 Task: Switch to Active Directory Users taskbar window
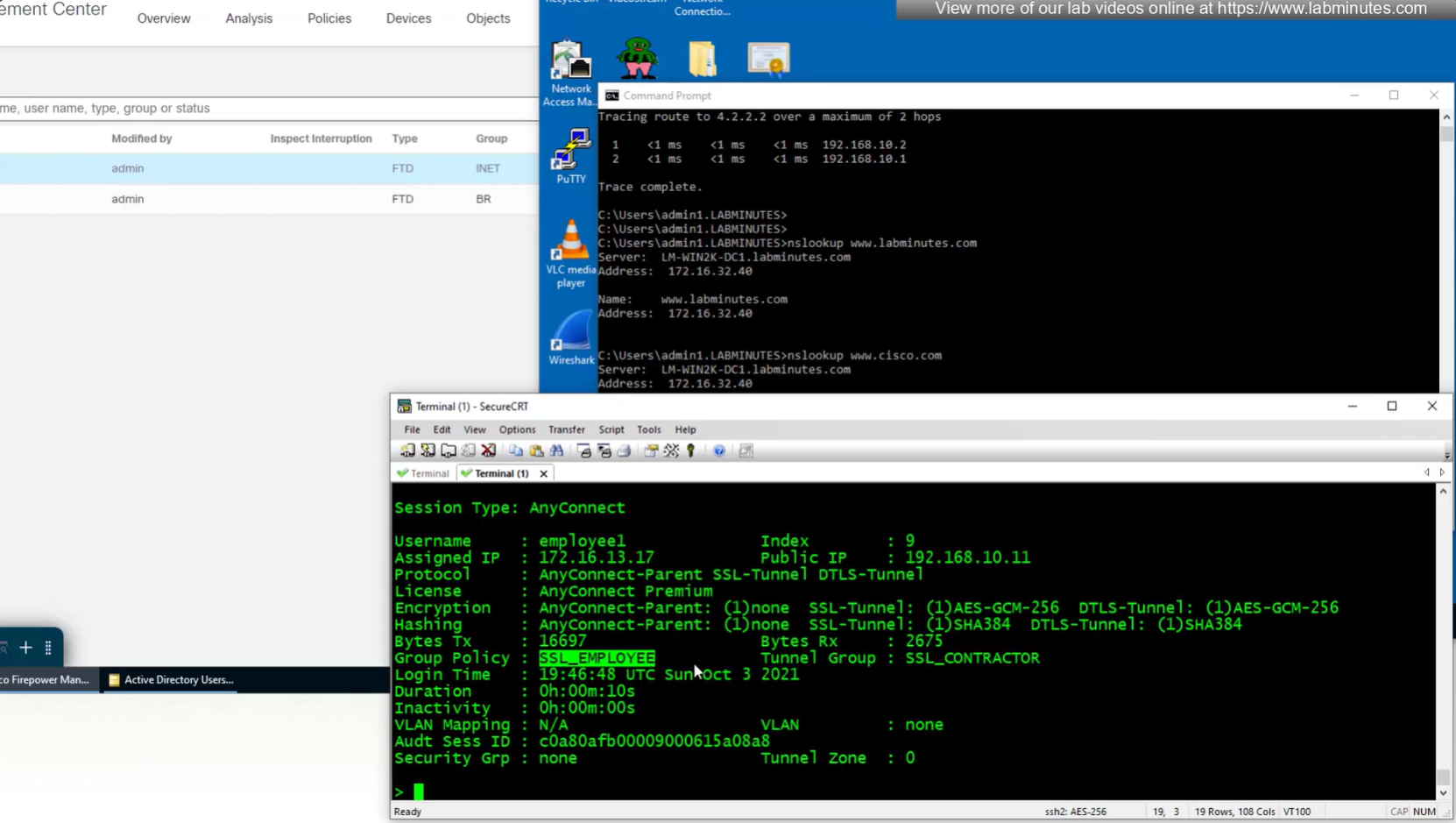point(171,679)
